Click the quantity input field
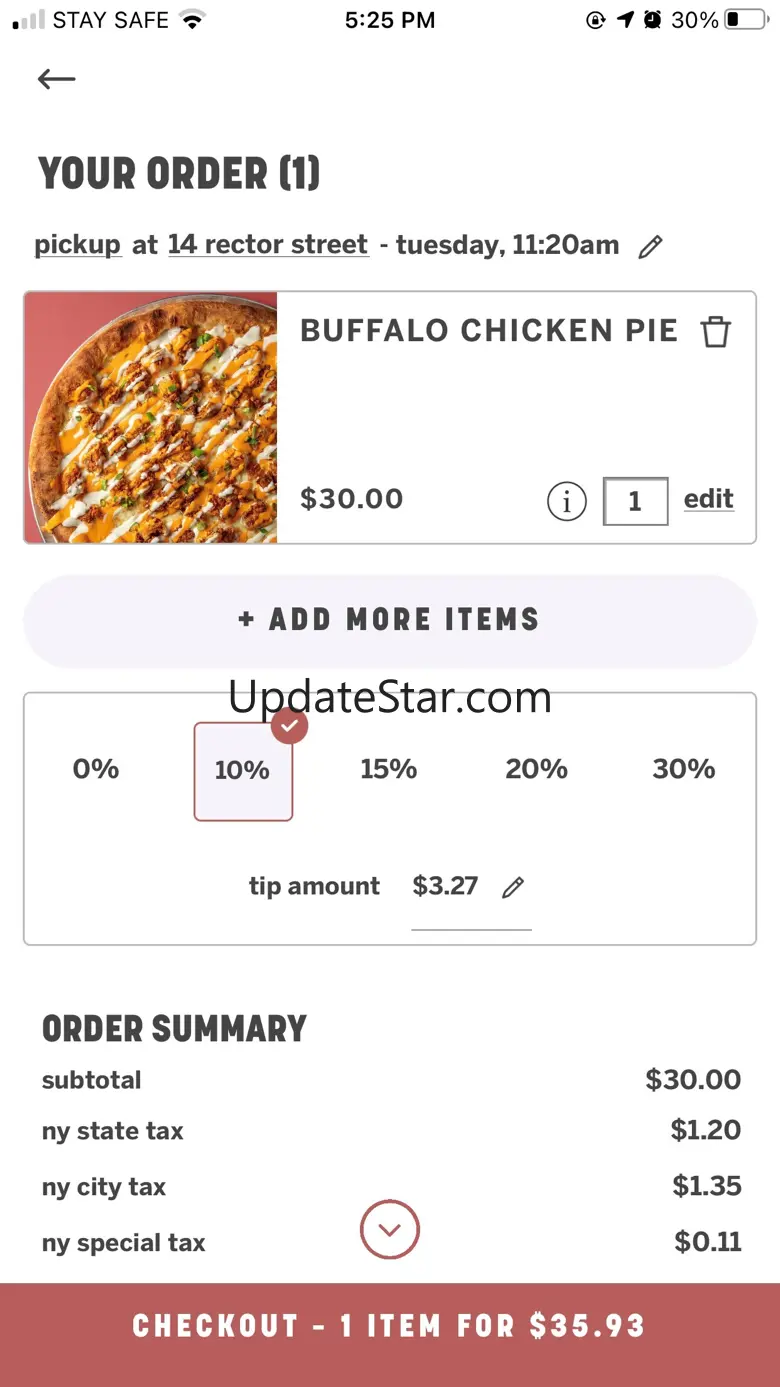Viewport: 780px width, 1387px height. (x=635, y=501)
